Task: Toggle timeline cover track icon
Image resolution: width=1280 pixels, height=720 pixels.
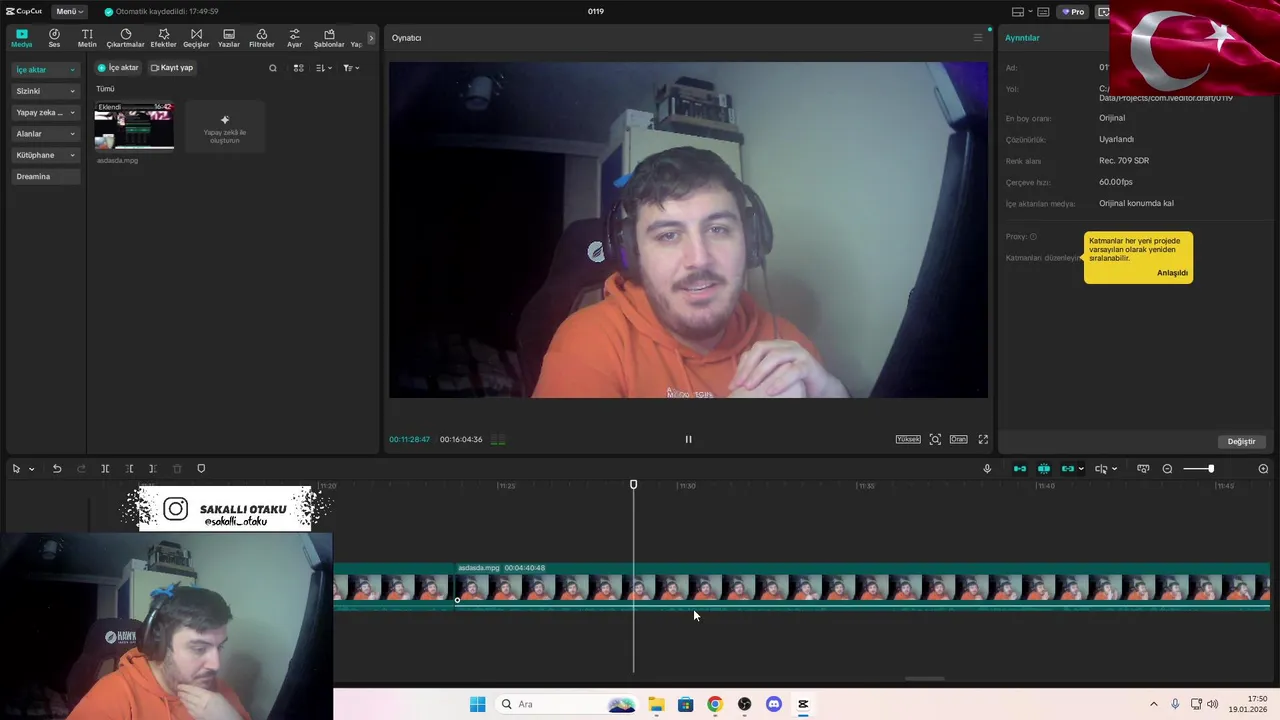Action: (1143, 469)
